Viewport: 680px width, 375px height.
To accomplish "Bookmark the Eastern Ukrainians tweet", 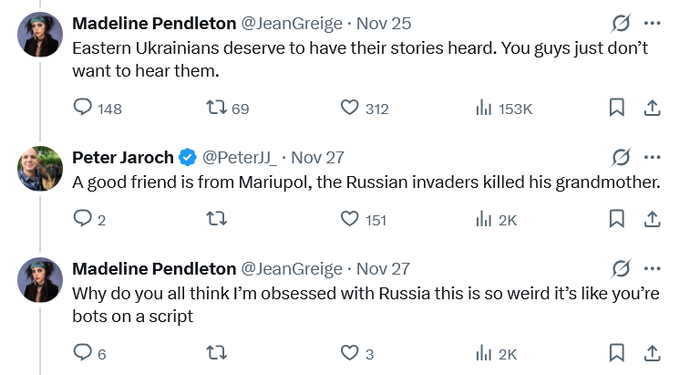I will click(x=617, y=108).
